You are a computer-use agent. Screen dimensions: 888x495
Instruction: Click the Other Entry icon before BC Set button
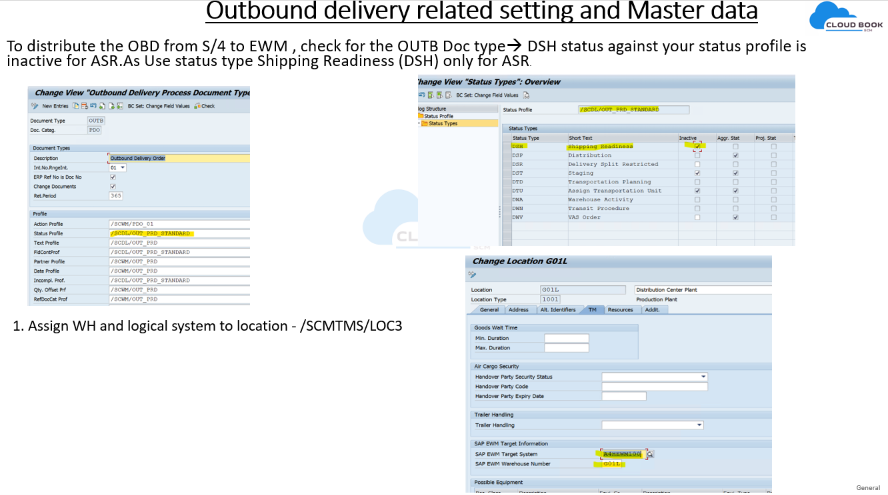point(119,106)
